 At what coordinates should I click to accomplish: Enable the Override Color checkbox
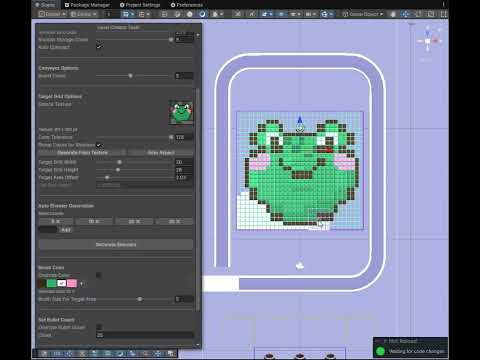coord(99,275)
